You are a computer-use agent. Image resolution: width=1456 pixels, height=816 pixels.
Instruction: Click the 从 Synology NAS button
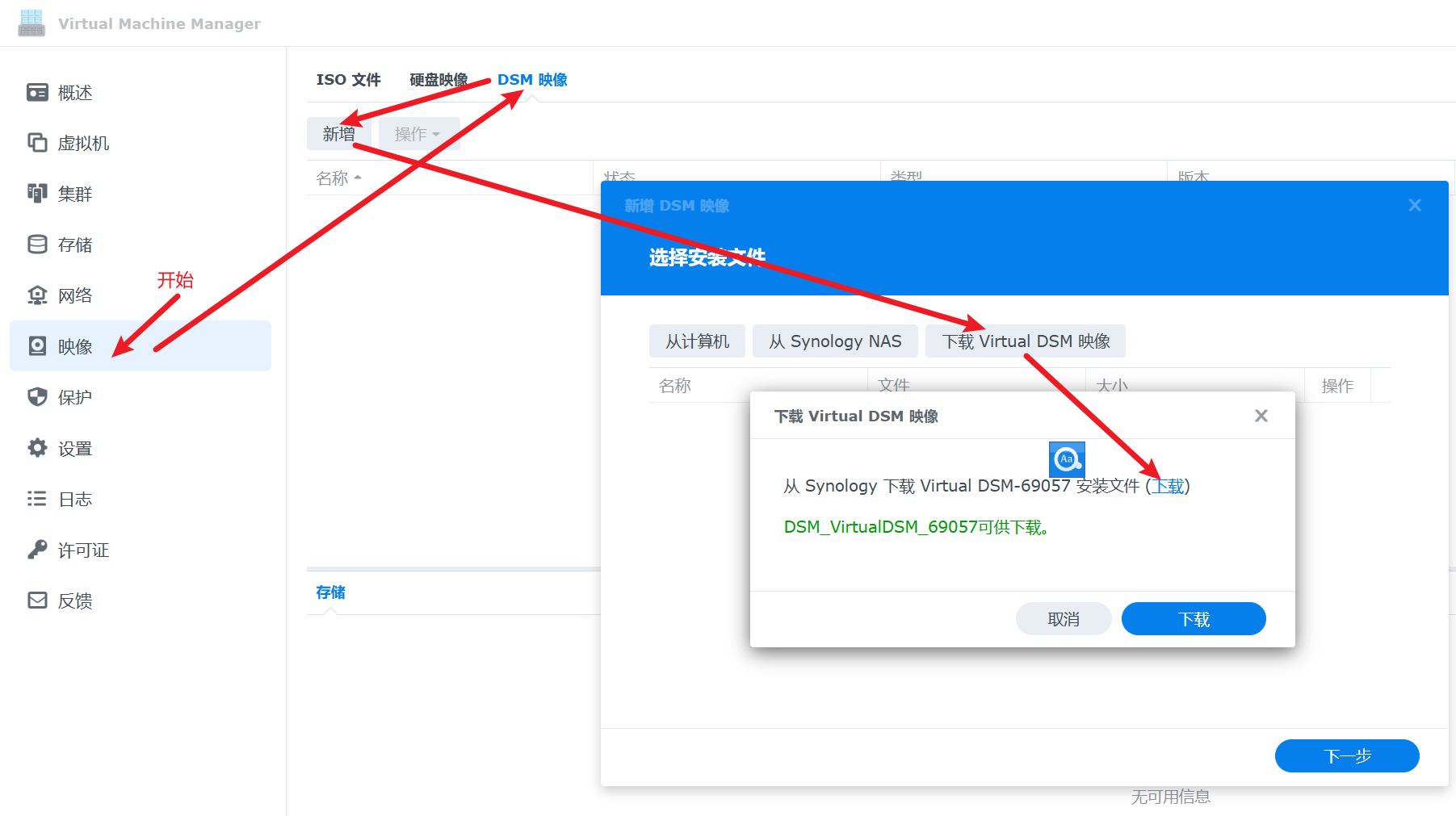pos(835,341)
